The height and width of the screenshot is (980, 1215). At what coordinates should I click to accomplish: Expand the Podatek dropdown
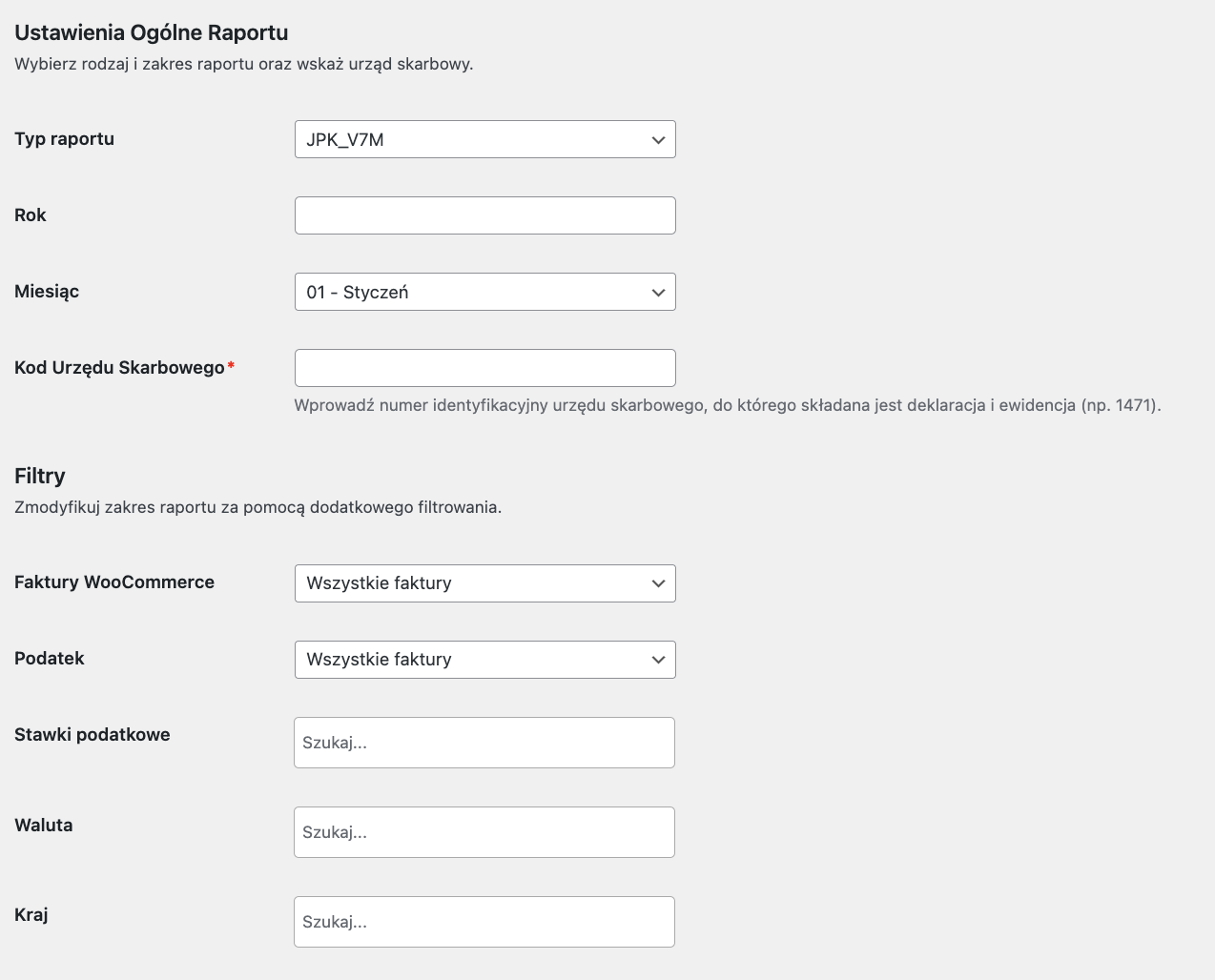click(x=484, y=660)
